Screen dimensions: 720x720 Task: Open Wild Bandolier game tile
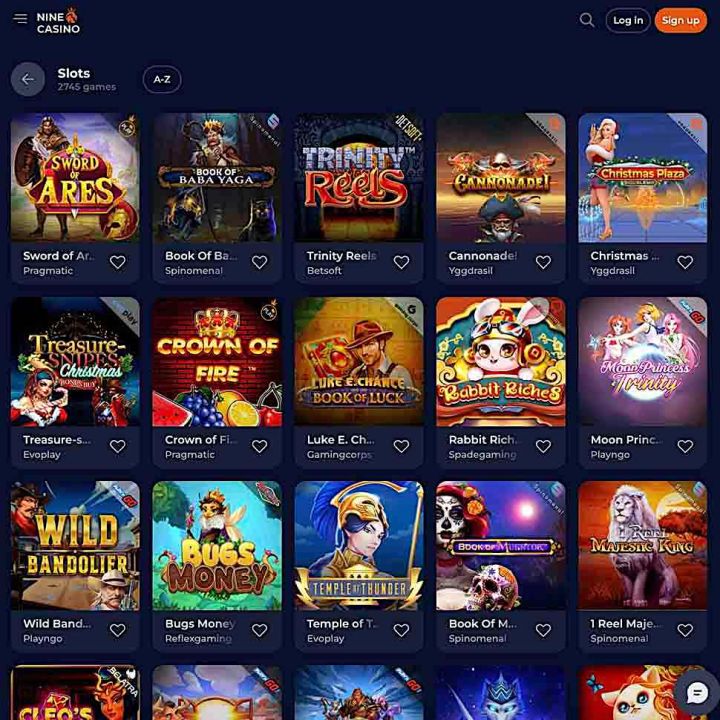(x=75, y=546)
